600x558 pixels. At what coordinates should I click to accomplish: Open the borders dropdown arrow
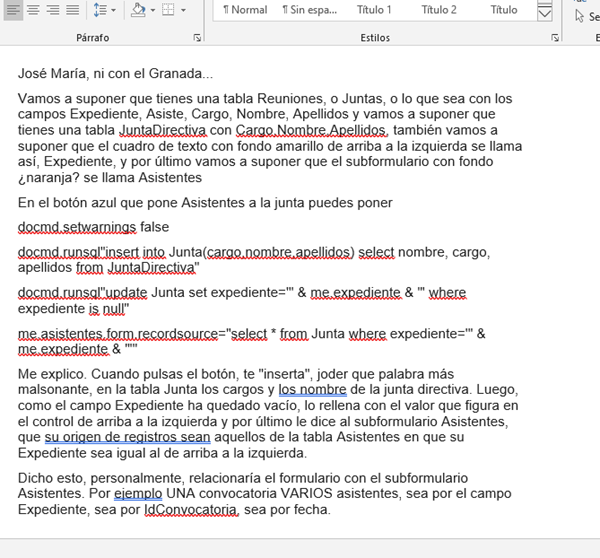[x=184, y=10]
